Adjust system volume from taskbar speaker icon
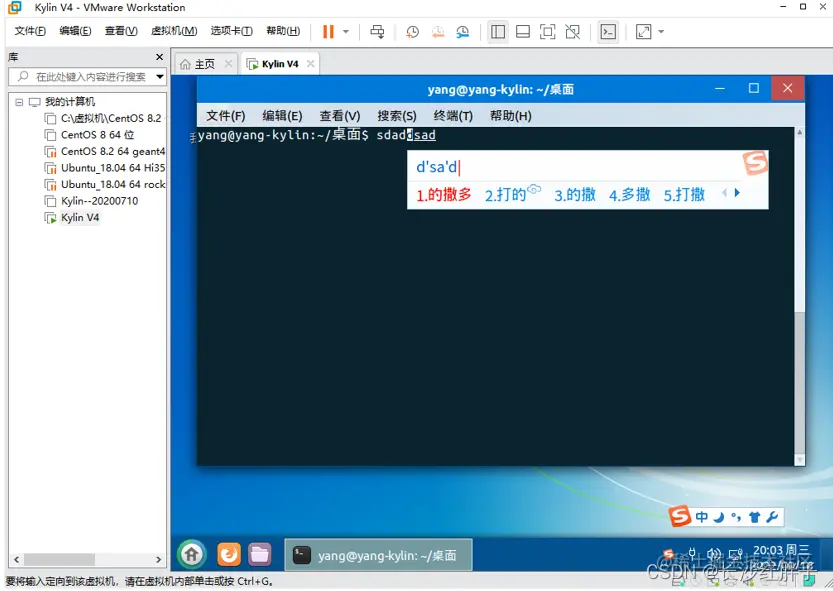833x591 pixels. pos(714,553)
